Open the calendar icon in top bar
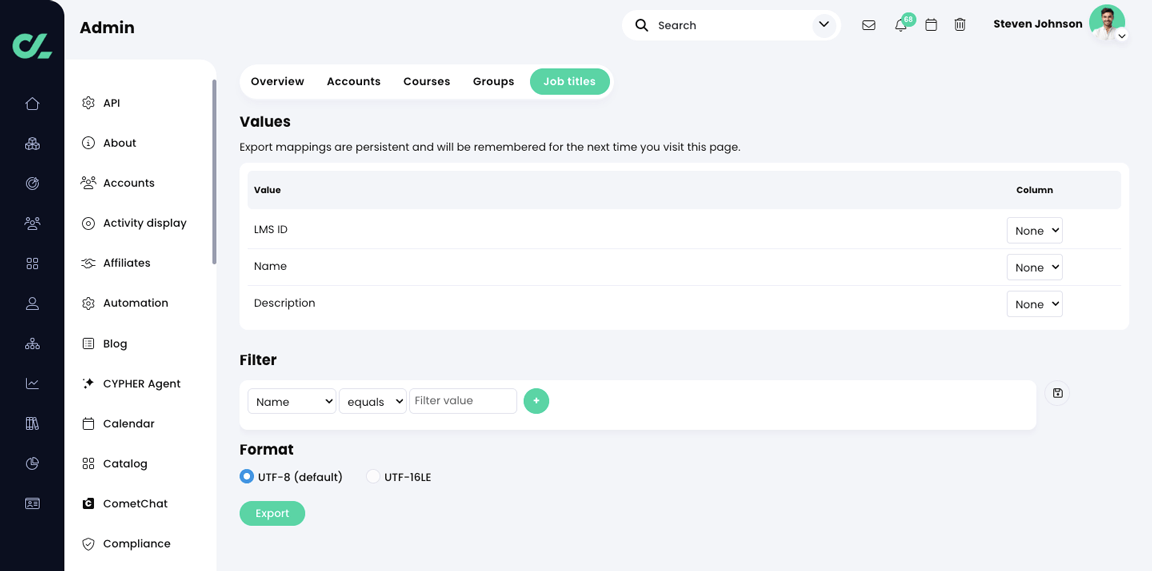The height and width of the screenshot is (571, 1152). (931, 25)
